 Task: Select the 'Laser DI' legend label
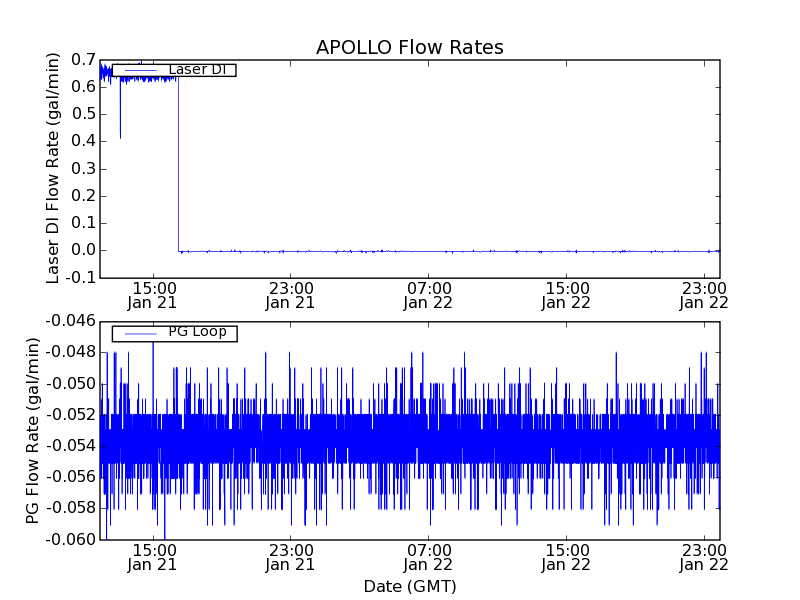click(197, 69)
